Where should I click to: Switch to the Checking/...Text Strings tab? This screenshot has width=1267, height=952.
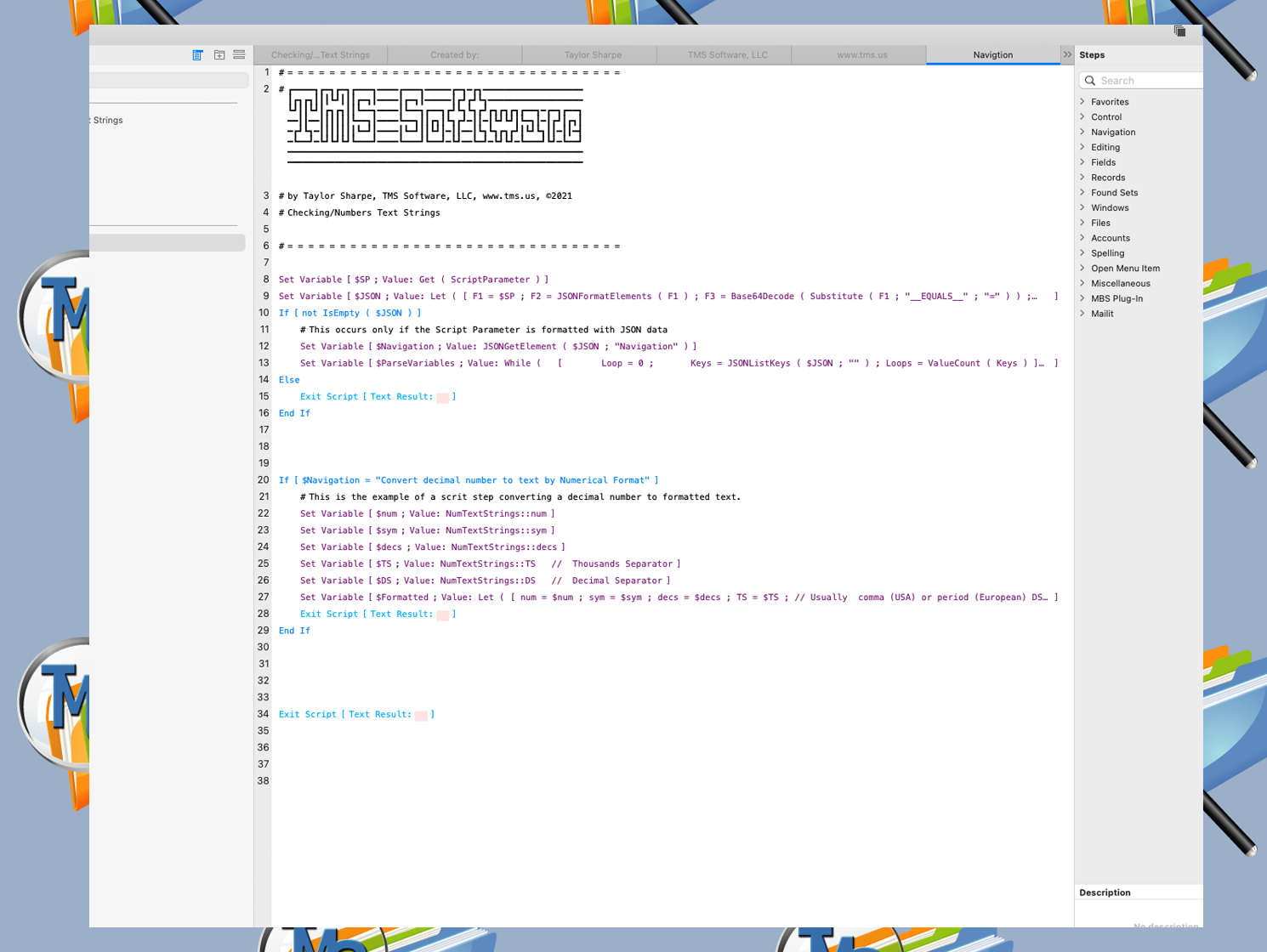(x=321, y=55)
